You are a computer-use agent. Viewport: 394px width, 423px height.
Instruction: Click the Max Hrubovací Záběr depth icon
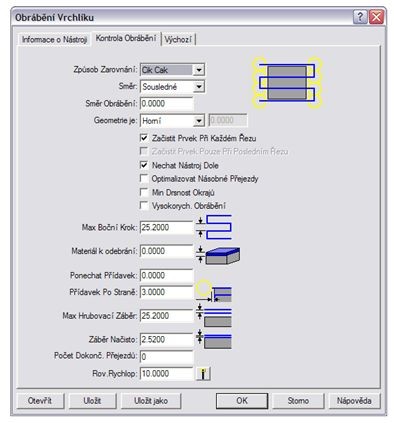tap(214, 315)
